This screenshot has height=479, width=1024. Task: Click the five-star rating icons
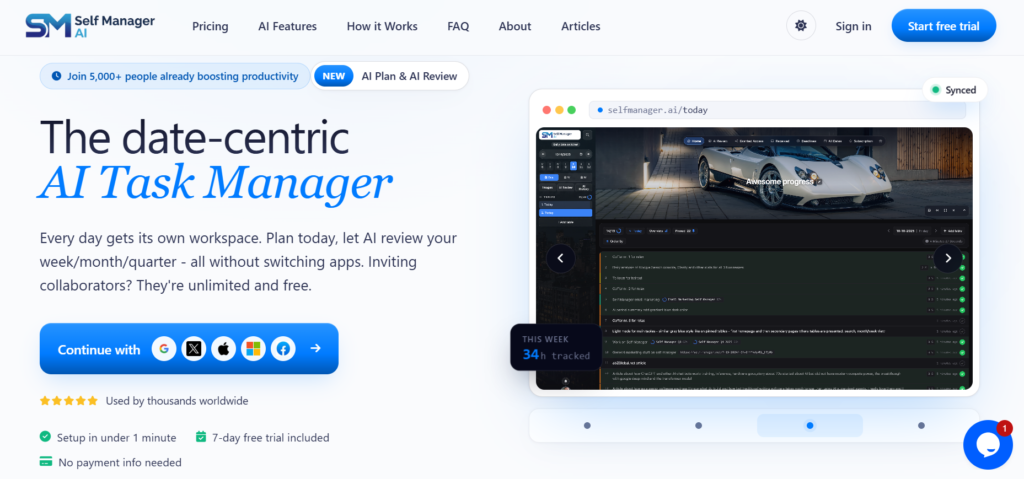coord(69,401)
